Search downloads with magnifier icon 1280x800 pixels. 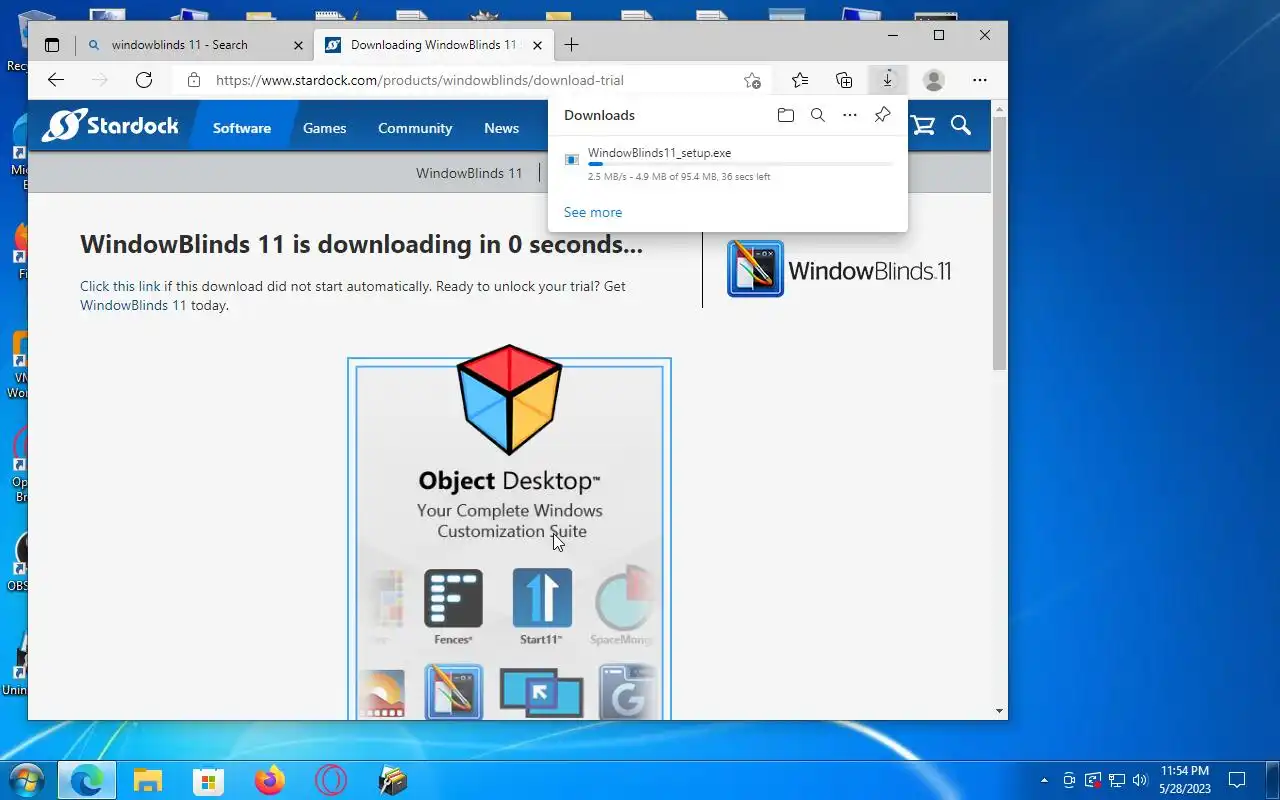(818, 115)
